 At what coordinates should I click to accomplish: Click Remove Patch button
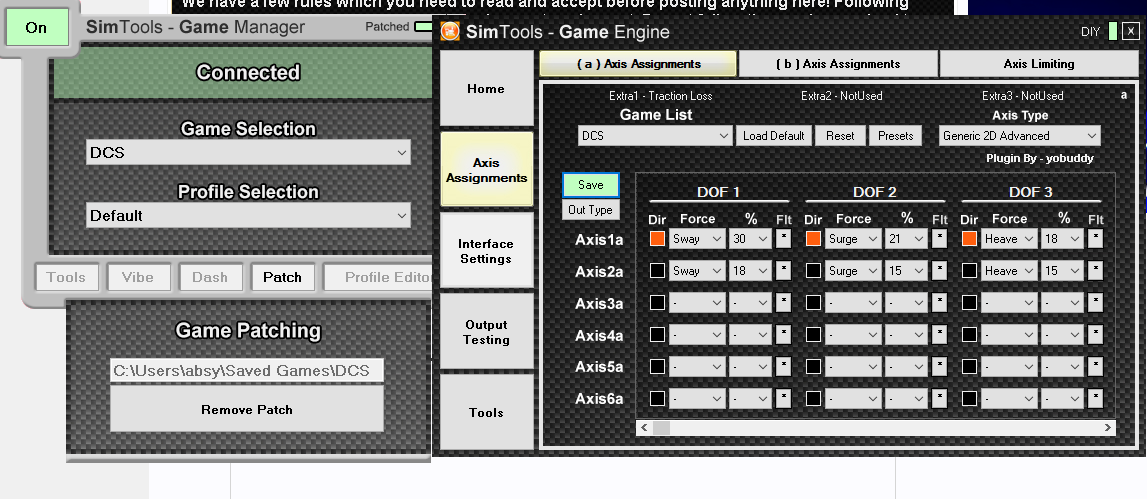point(247,409)
